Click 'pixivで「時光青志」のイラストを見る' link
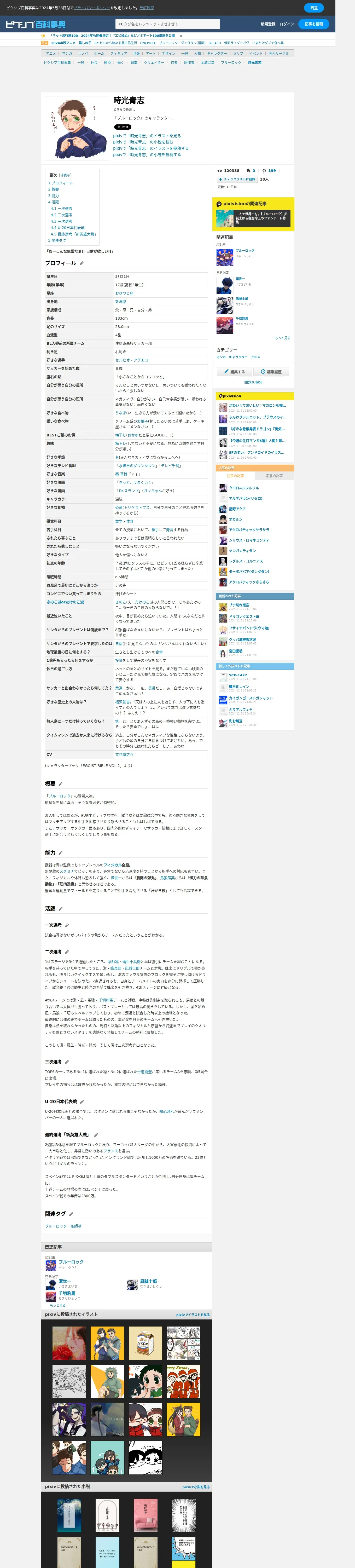355x1568 pixels. pos(147,136)
